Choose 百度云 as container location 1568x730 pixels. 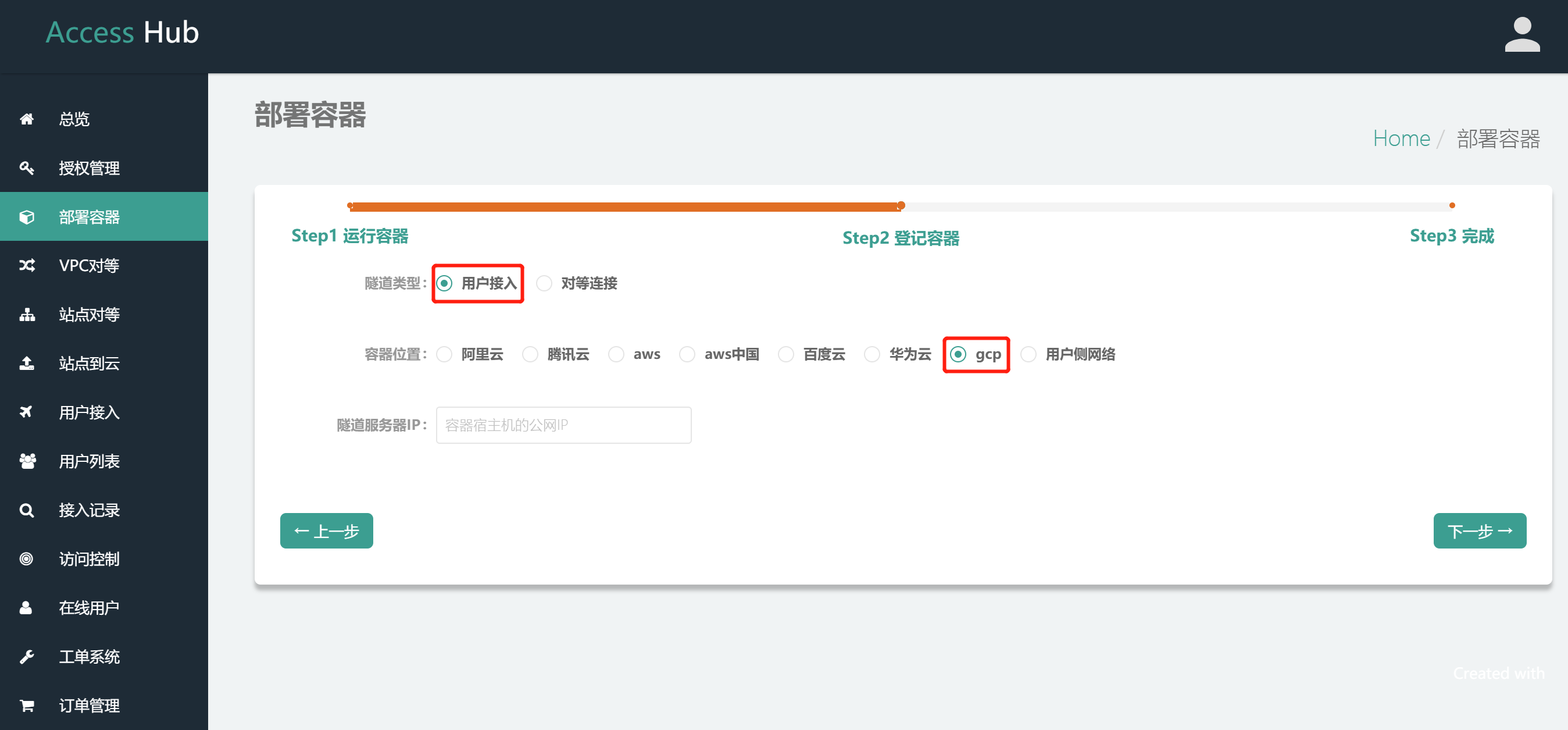(x=786, y=354)
